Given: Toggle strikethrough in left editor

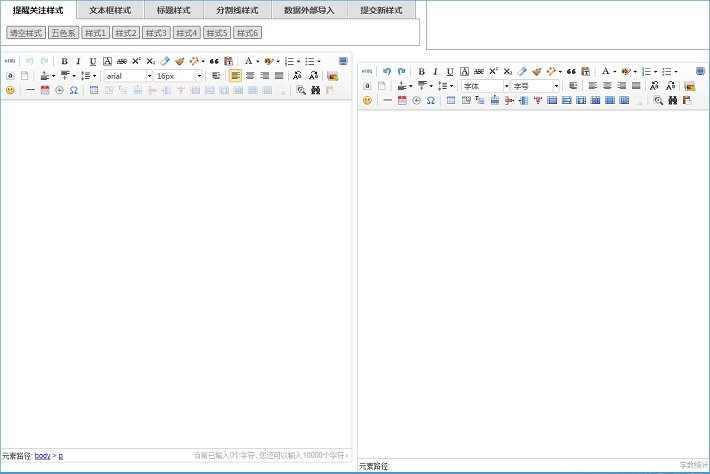Looking at the screenshot, I should click(x=122, y=61).
